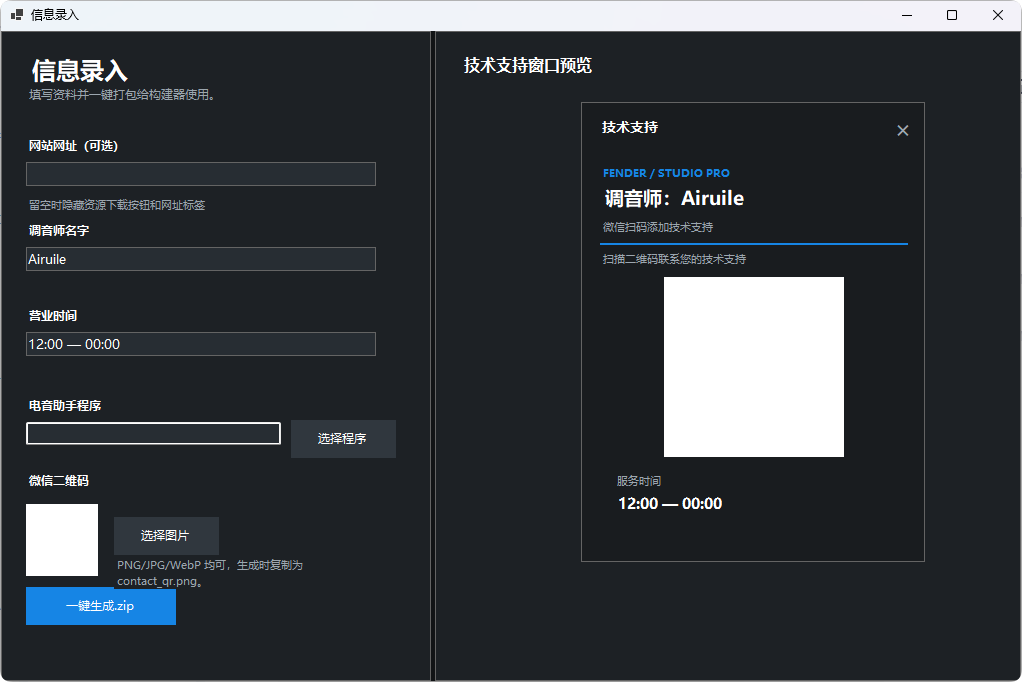
Task: Click the 微信二维码 label
Action: tap(59, 481)
